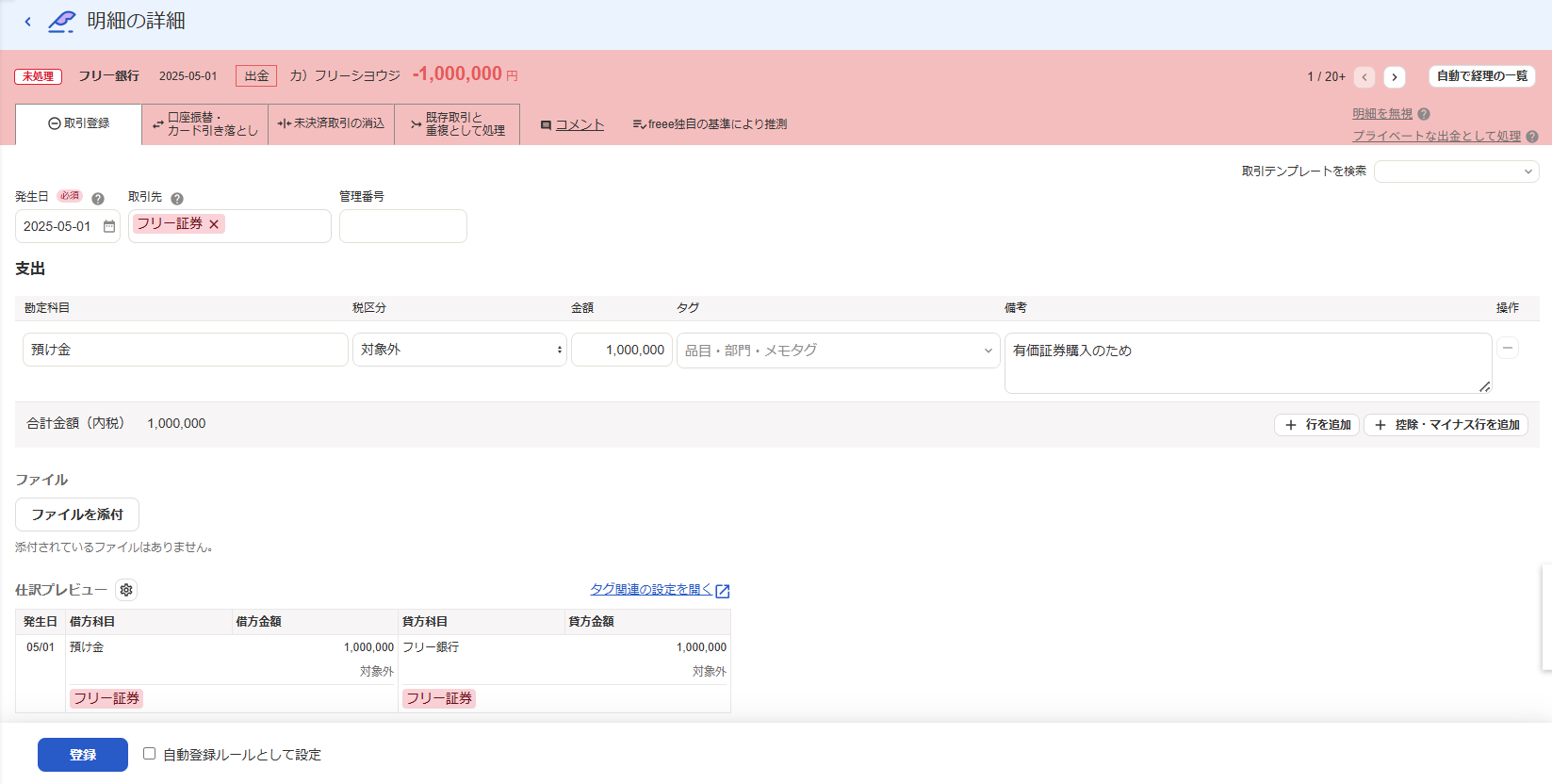Click the 未処理 status badge
Screen dimensions: 1552x784
[x=39, y=76]
